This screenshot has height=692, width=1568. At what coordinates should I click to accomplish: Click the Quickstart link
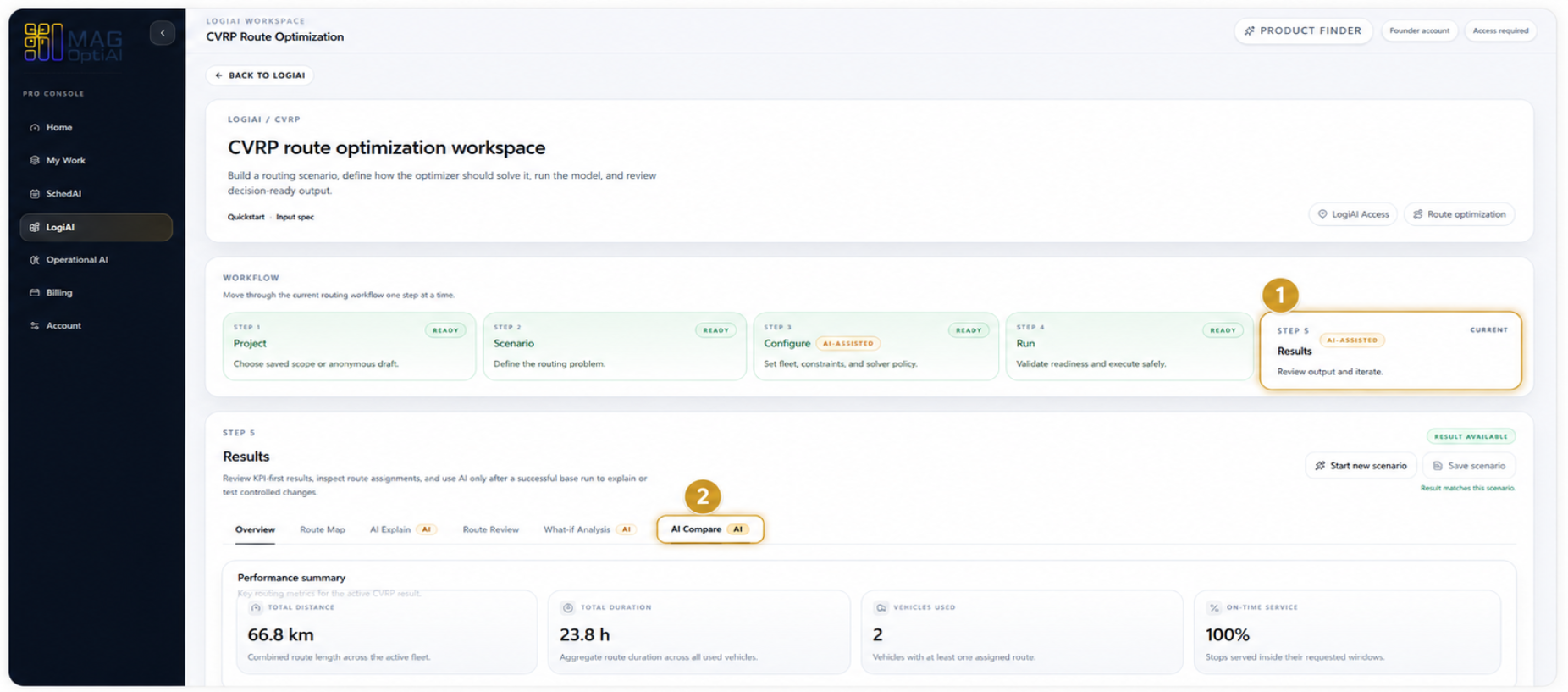(246, 217)
